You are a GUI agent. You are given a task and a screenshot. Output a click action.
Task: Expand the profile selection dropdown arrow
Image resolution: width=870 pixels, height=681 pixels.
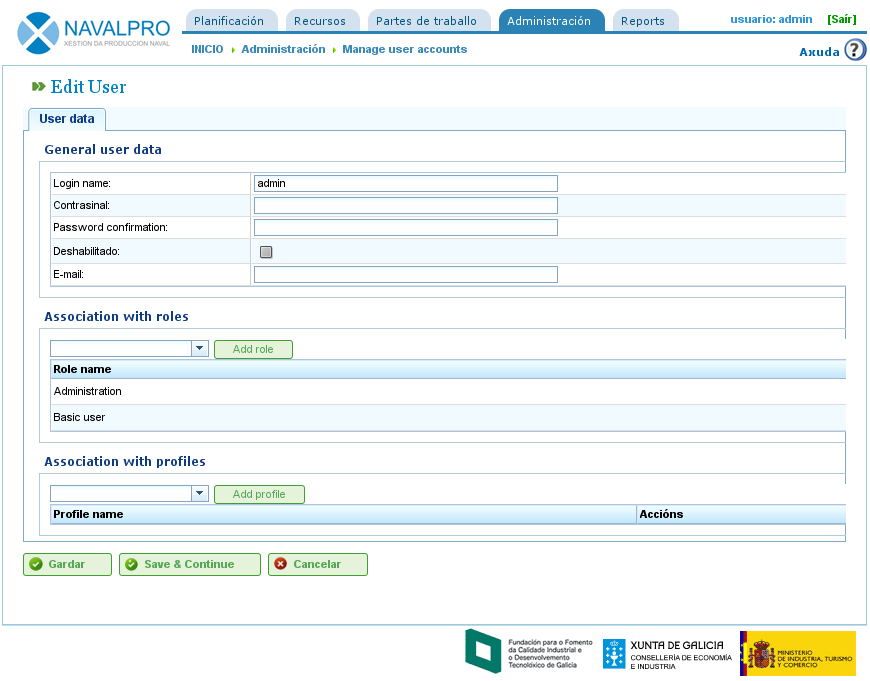point(200,494)
